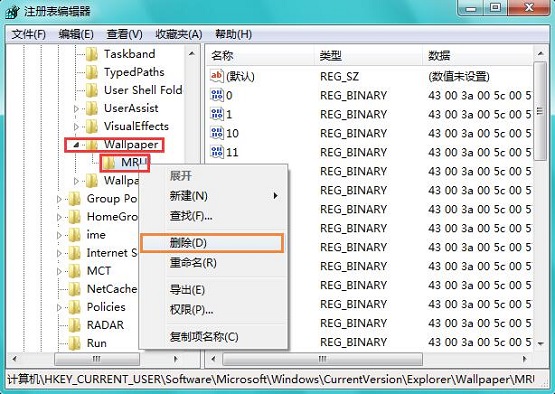Expand the HomeGro key
This screenshot has width=555, height=394.
tap(59, 217)
